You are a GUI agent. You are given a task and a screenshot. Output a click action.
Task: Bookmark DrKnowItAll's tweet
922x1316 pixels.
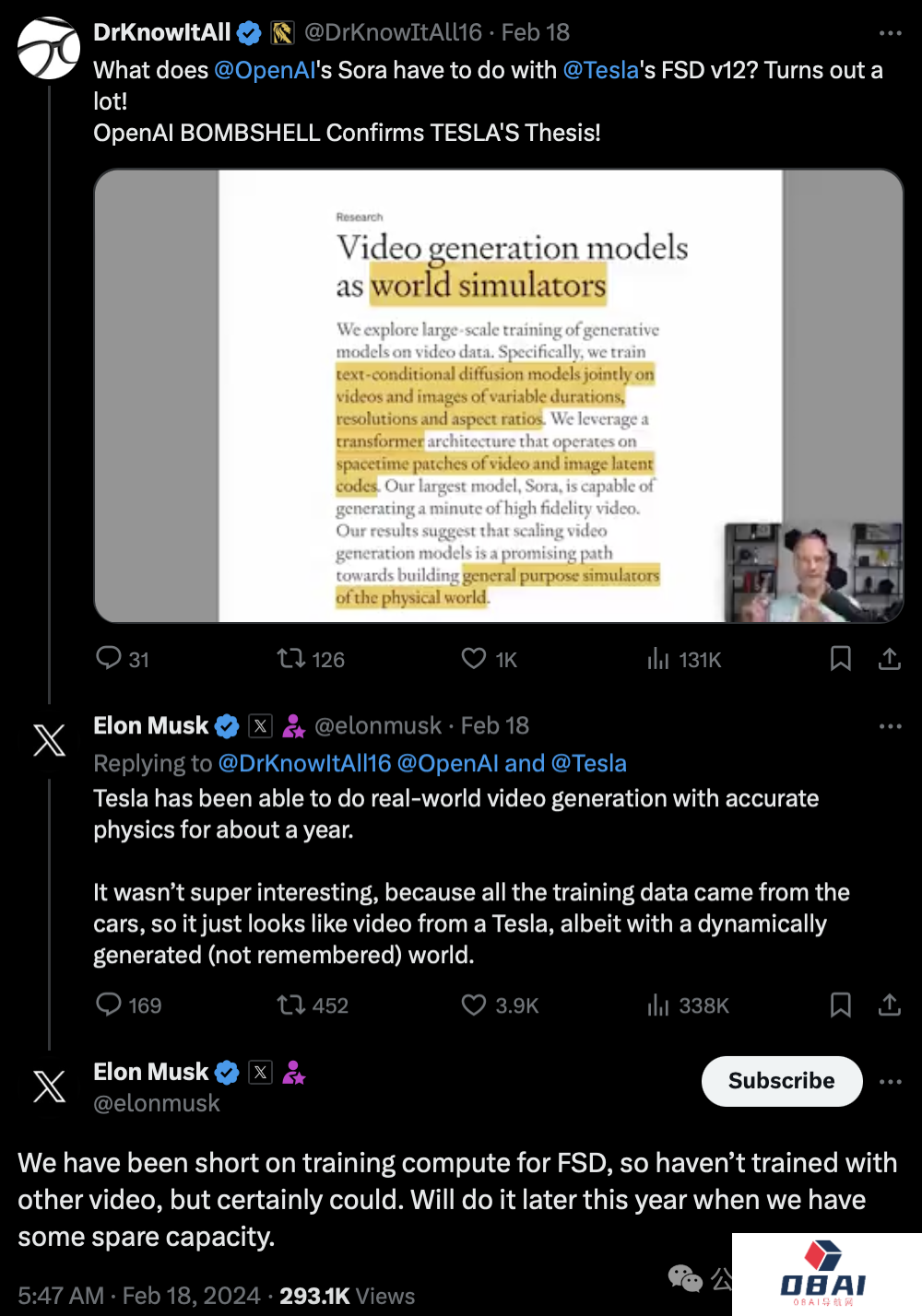[840, 658]
